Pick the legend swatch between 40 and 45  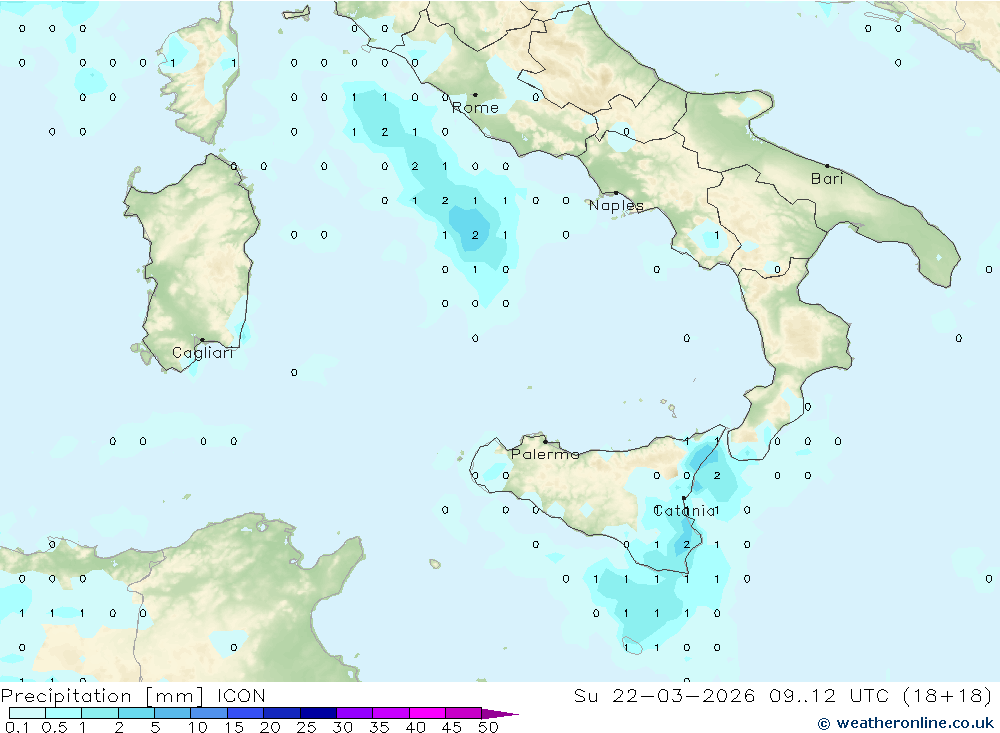point(427,713)
